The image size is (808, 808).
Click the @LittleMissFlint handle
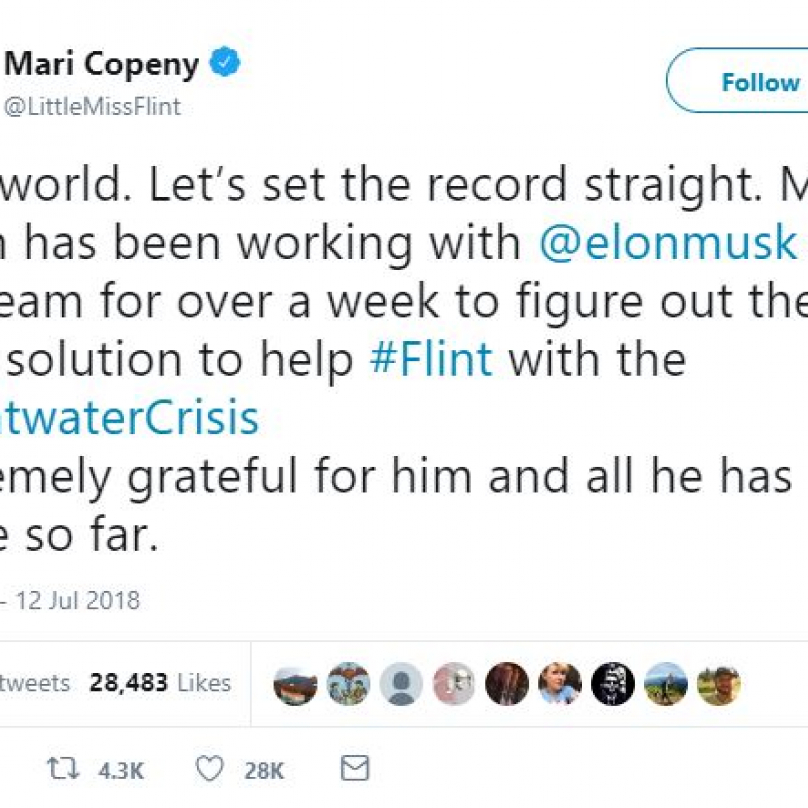(x=93, y=107)
